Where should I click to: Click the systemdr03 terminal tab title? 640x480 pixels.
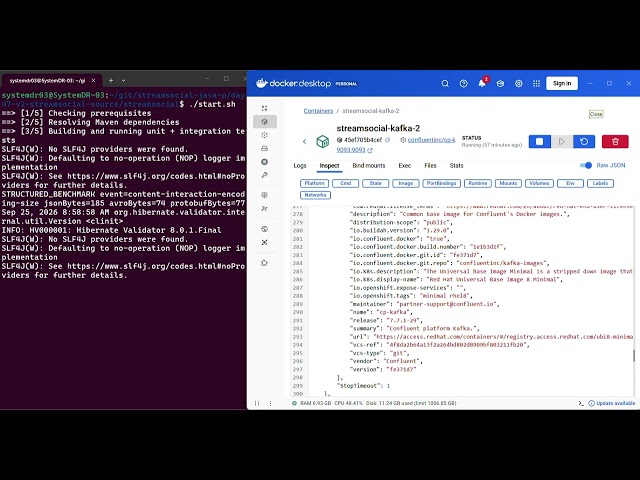47,80
